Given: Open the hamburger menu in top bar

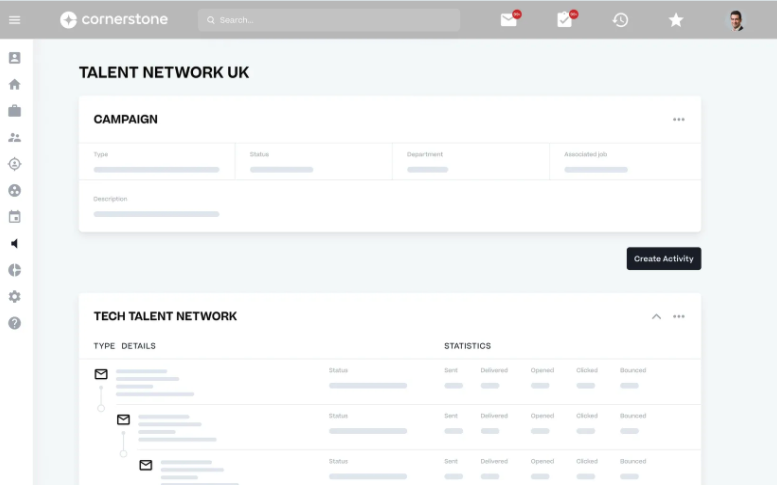Looking at the screenshot, I should [14, 20].
